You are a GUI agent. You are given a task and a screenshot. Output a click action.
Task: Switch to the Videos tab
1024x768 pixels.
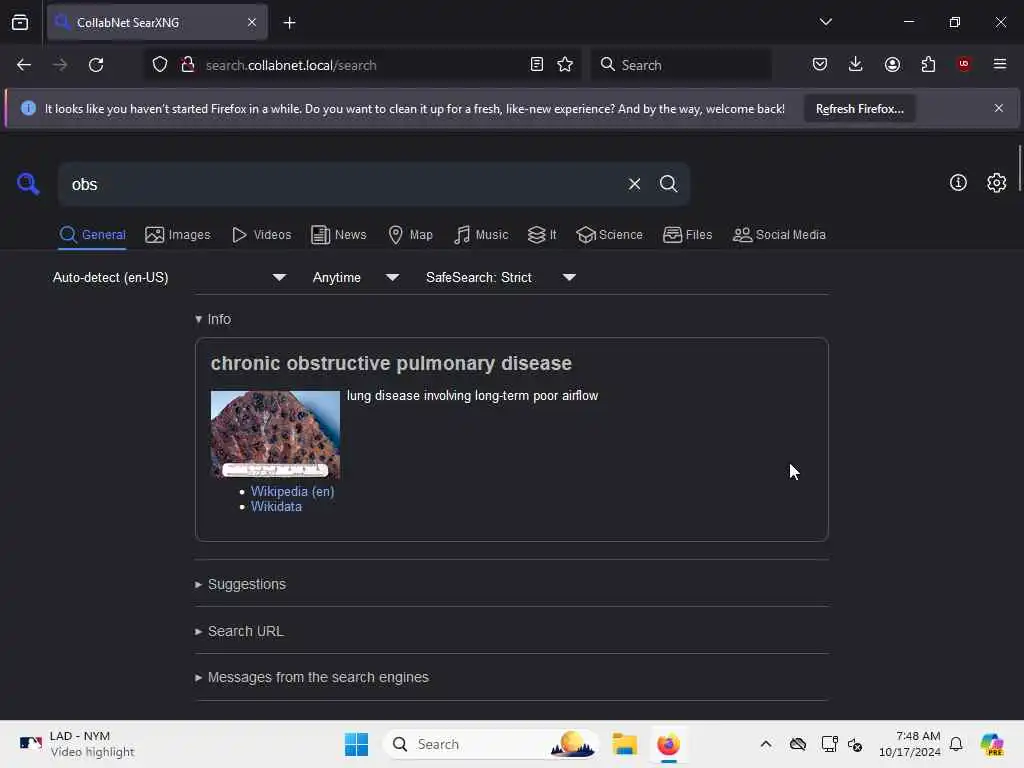tap(261, 235)
